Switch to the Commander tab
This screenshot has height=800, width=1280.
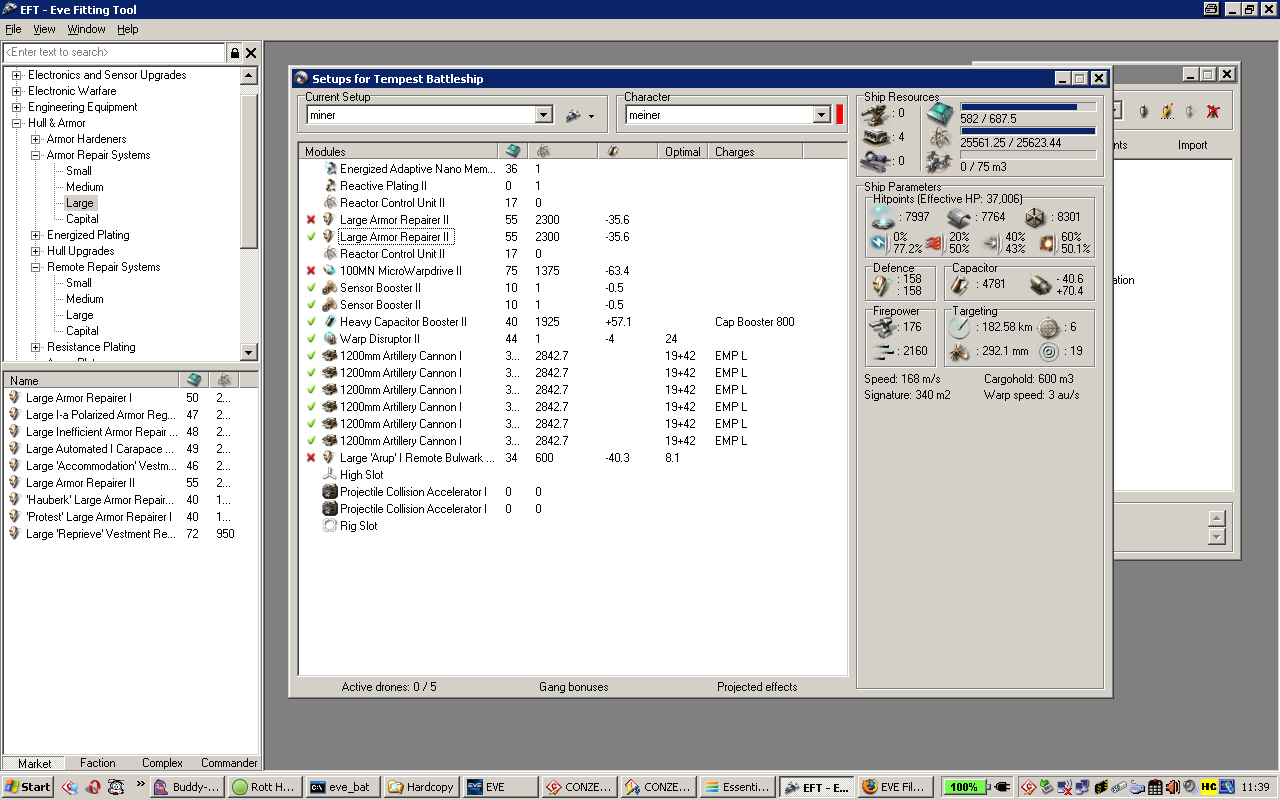[x=229, y=763]
